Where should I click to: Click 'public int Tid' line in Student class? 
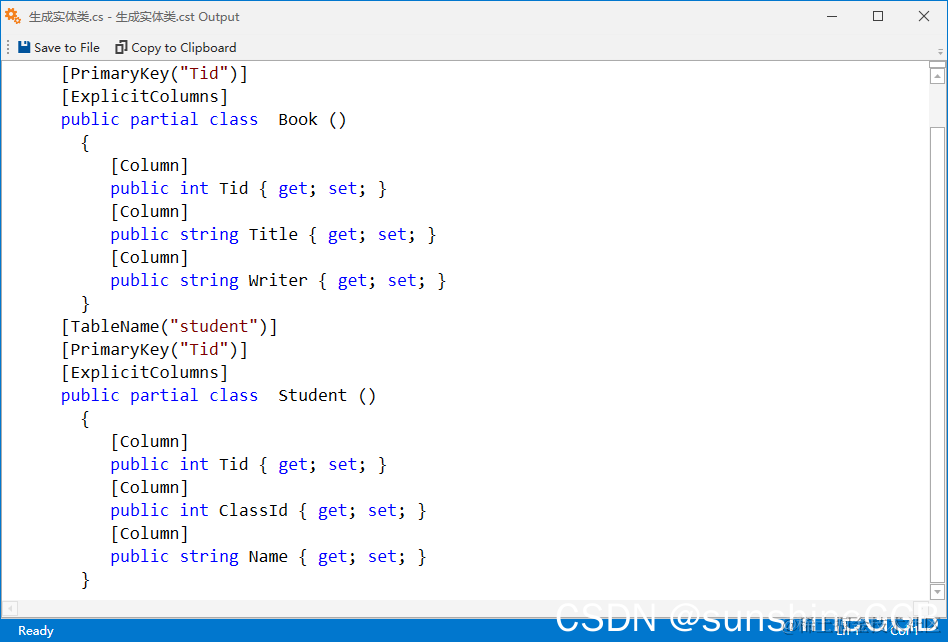[248, 465]
